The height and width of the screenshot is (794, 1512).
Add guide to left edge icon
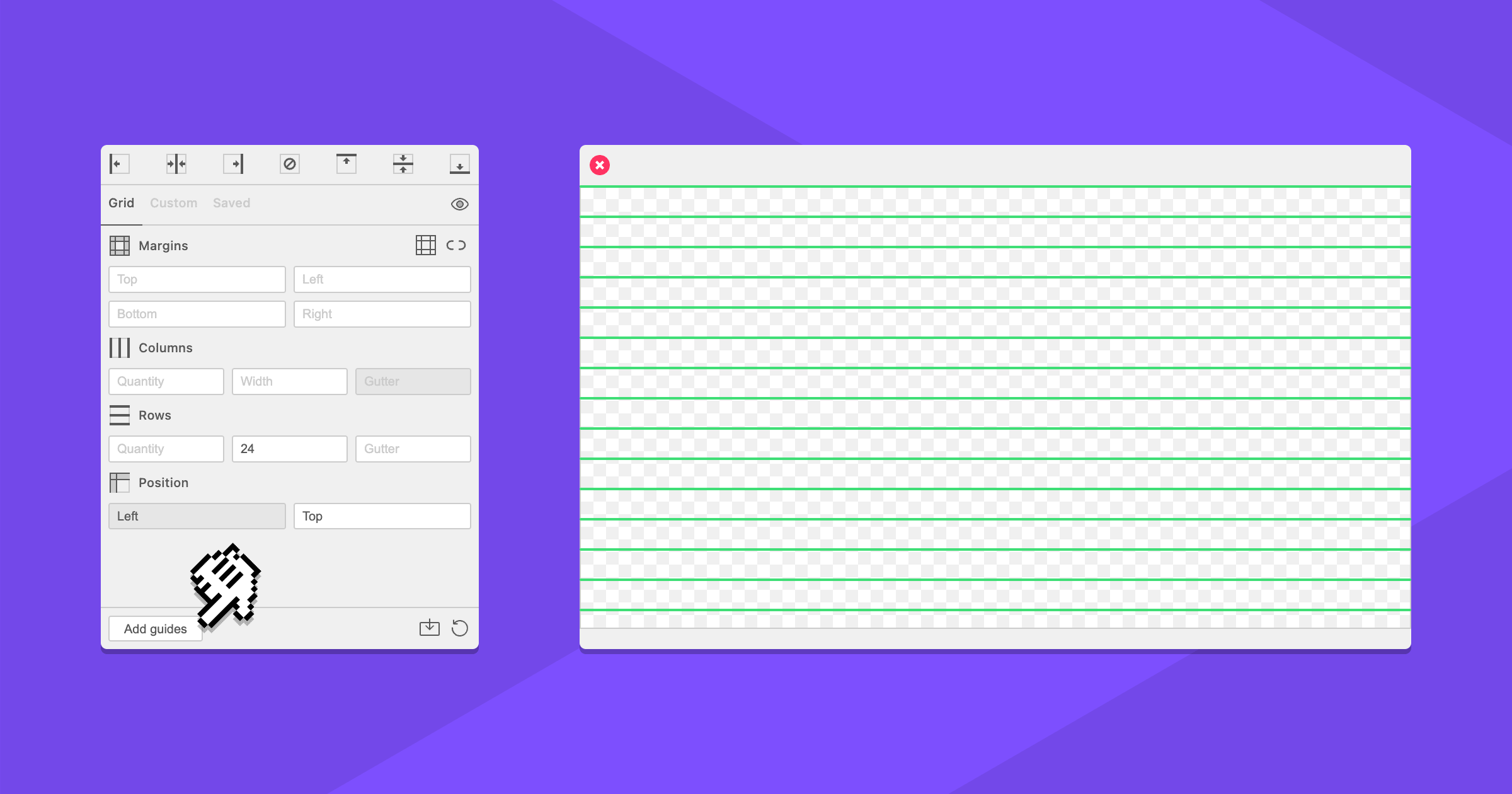coord(119,164)
